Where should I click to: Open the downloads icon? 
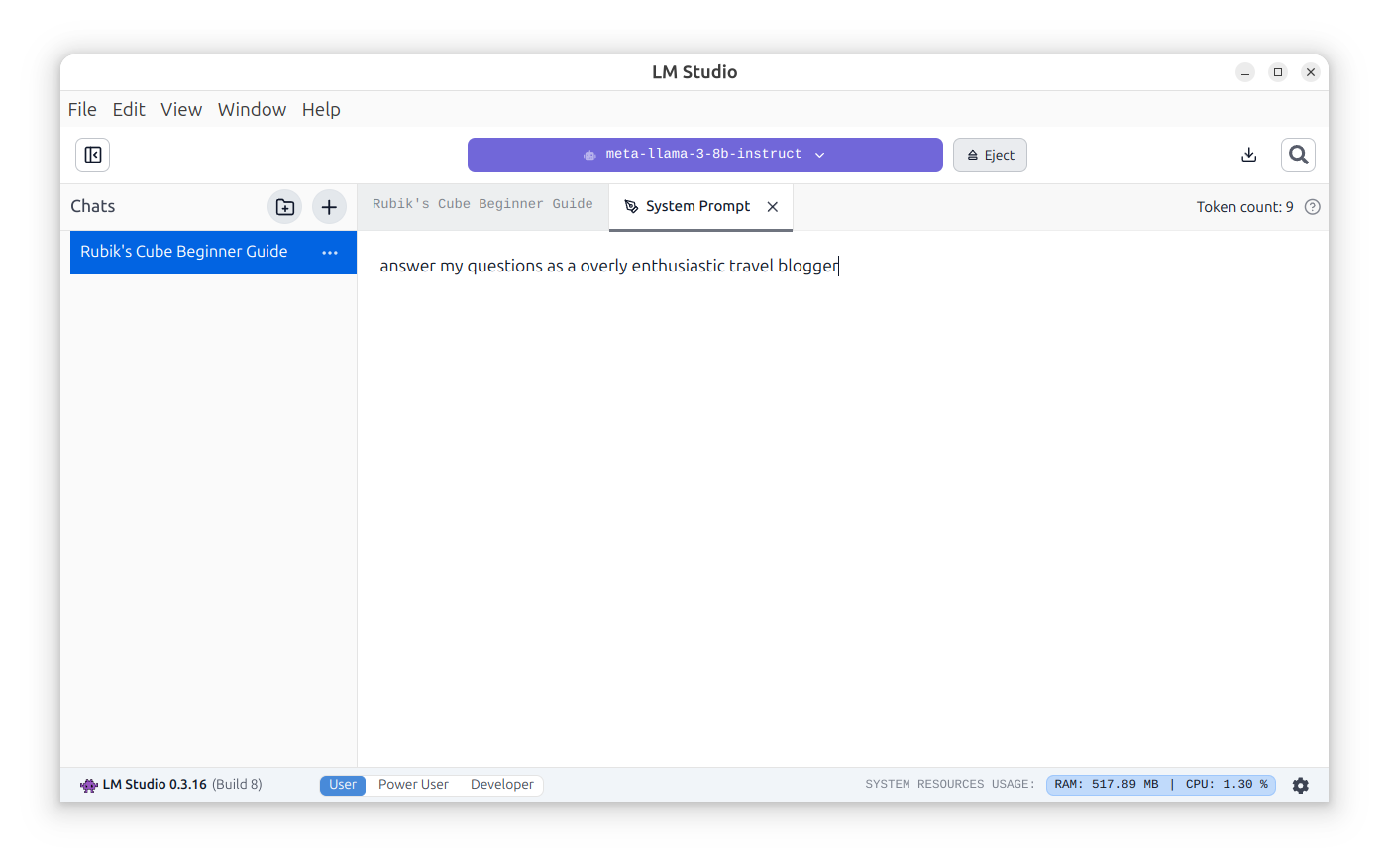point(1248,155)
